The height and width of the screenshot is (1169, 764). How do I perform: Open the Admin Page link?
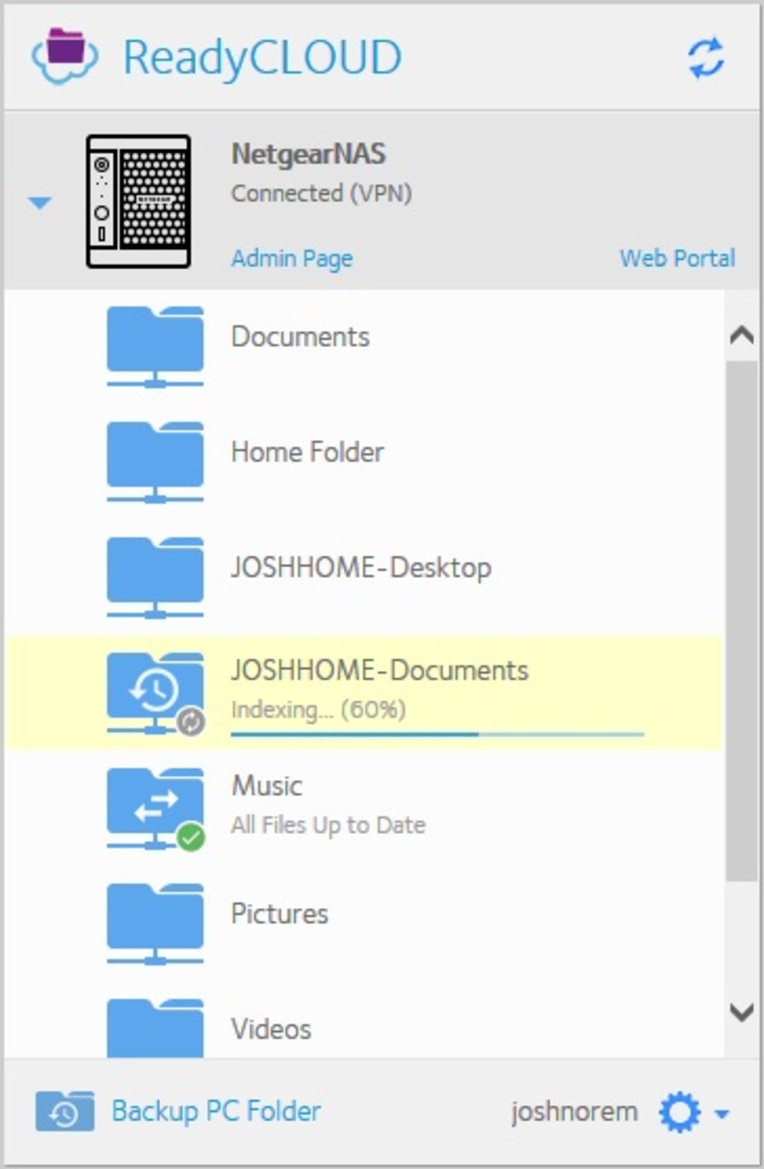click(x=291, y=259)
